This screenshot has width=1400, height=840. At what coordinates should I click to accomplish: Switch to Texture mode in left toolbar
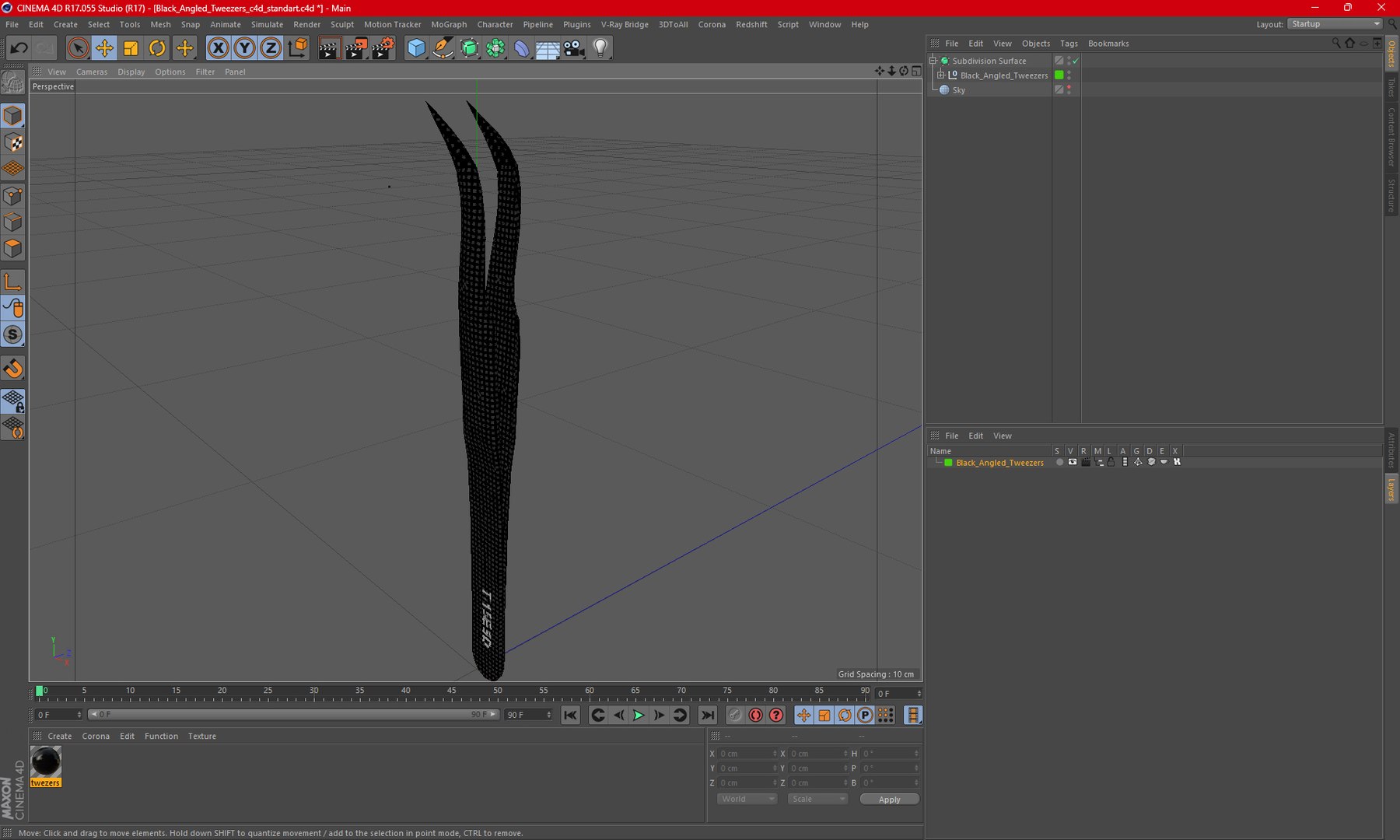[13, 142]
